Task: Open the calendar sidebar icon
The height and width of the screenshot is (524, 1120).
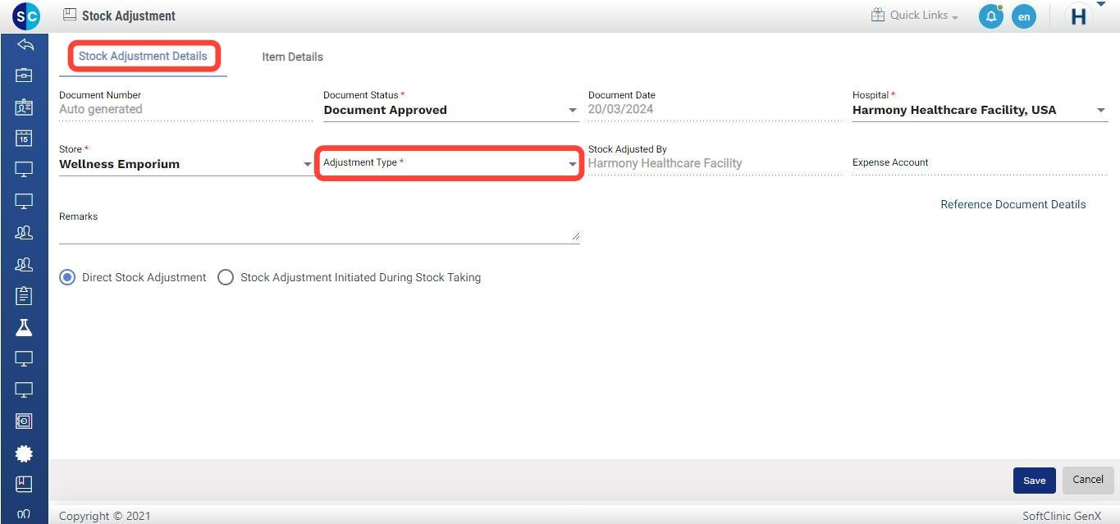Action: [x=24, y=138]
